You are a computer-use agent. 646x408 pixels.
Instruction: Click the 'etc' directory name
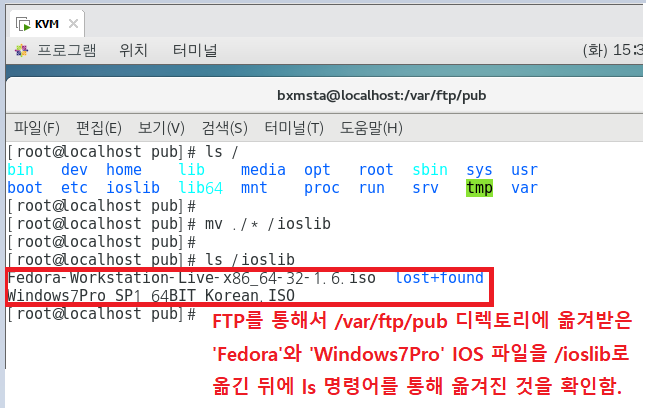tap(74, 188)
